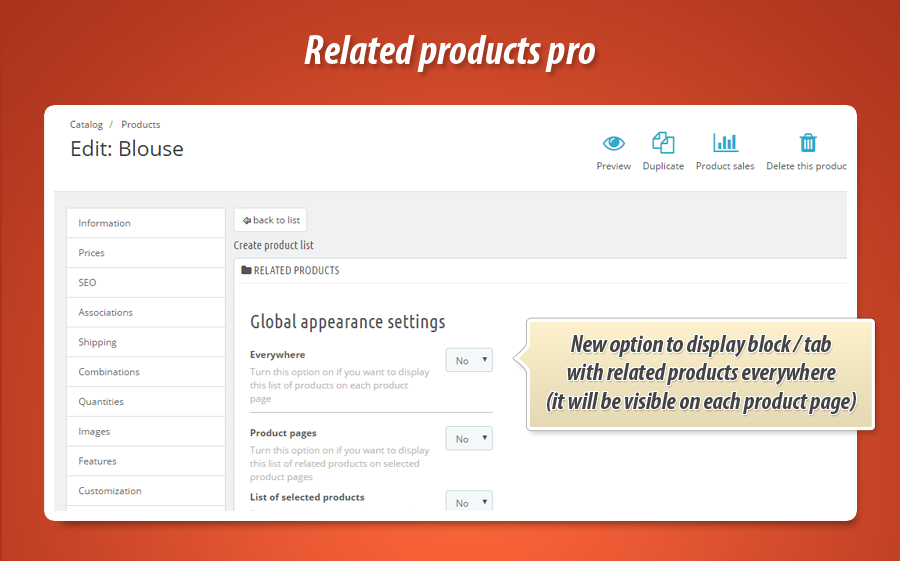Switch to the Features tab

point(145,461)
